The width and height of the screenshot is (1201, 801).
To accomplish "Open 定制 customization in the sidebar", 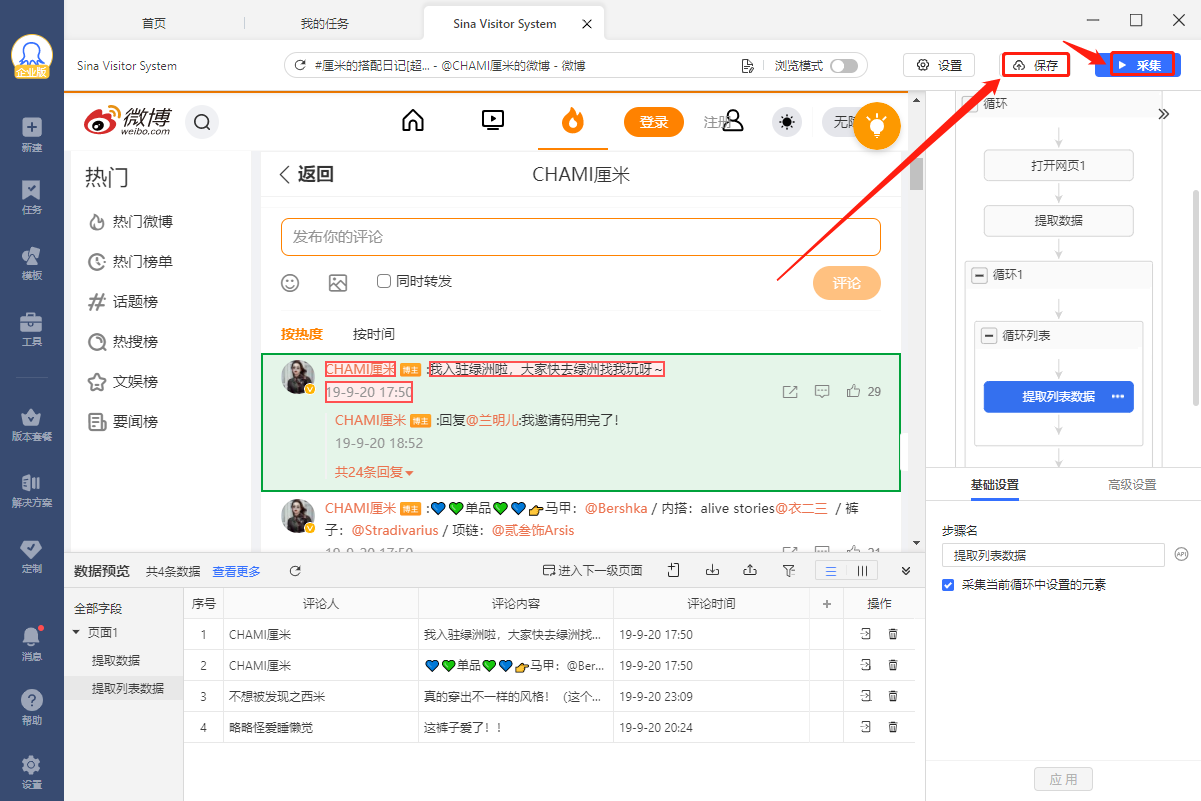I will coord(32,555).
